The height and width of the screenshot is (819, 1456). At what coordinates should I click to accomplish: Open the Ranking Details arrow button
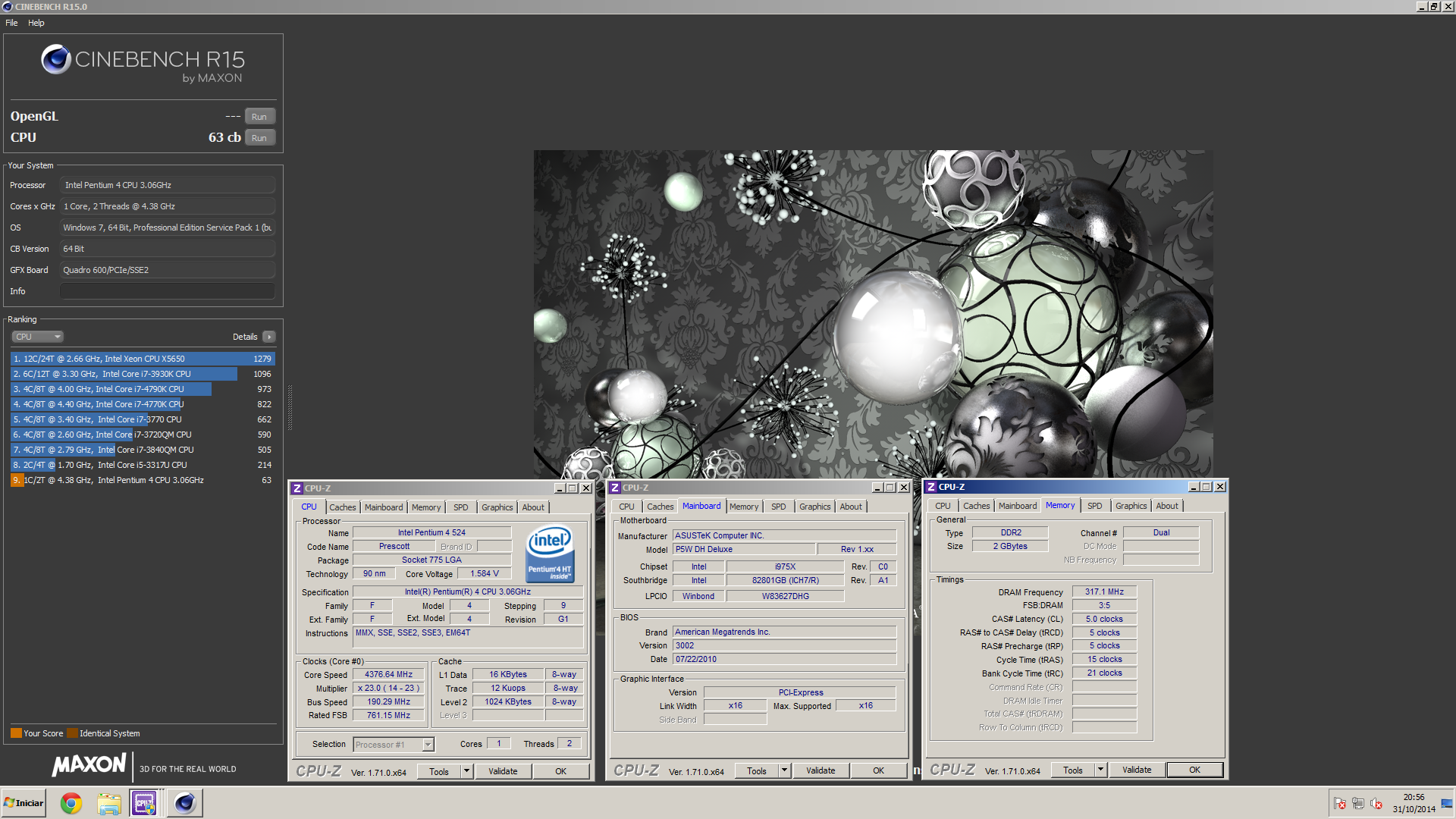[x=269, y=337]
